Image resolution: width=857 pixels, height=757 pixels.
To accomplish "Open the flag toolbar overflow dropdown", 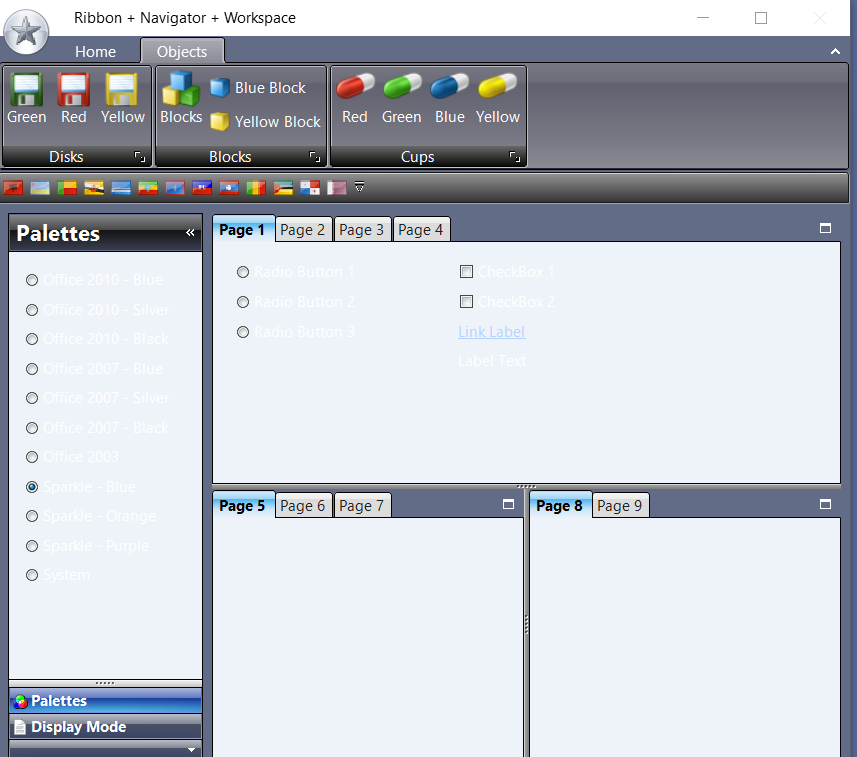I will click(x=359, y=186).
